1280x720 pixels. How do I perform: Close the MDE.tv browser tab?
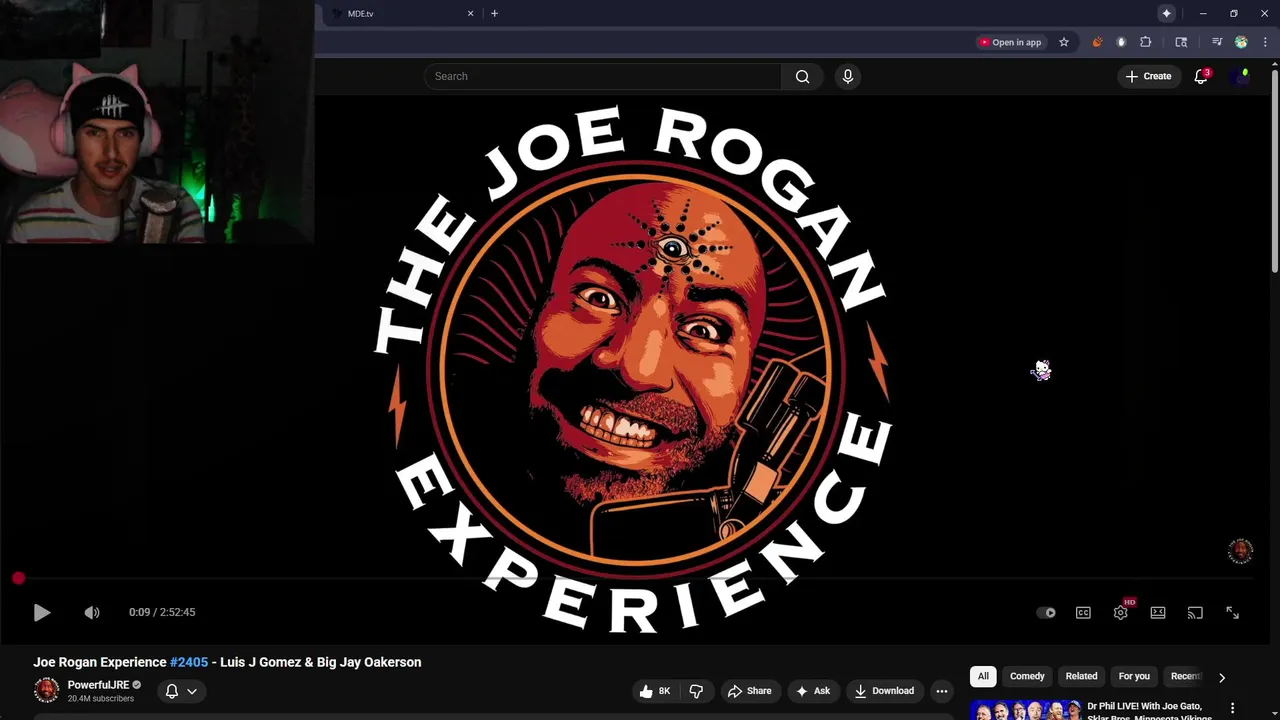(470, 13)
